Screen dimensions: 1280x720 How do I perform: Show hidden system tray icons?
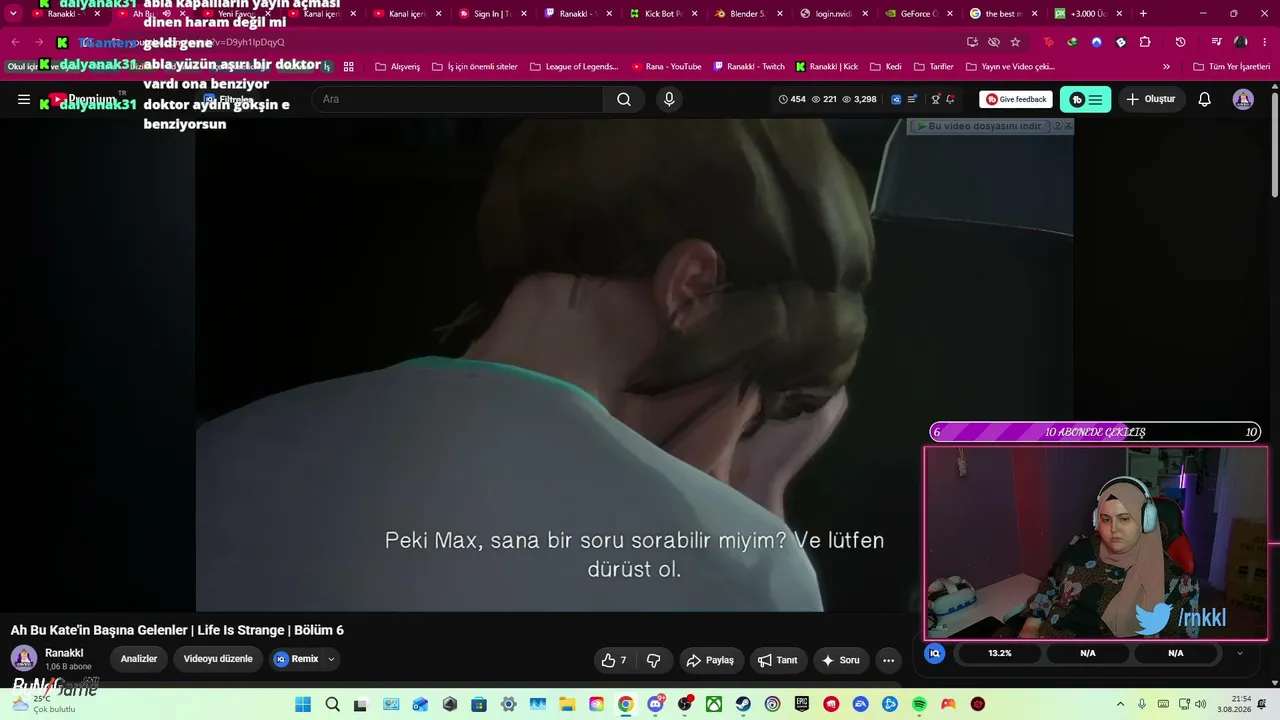tap(1120, 704)
